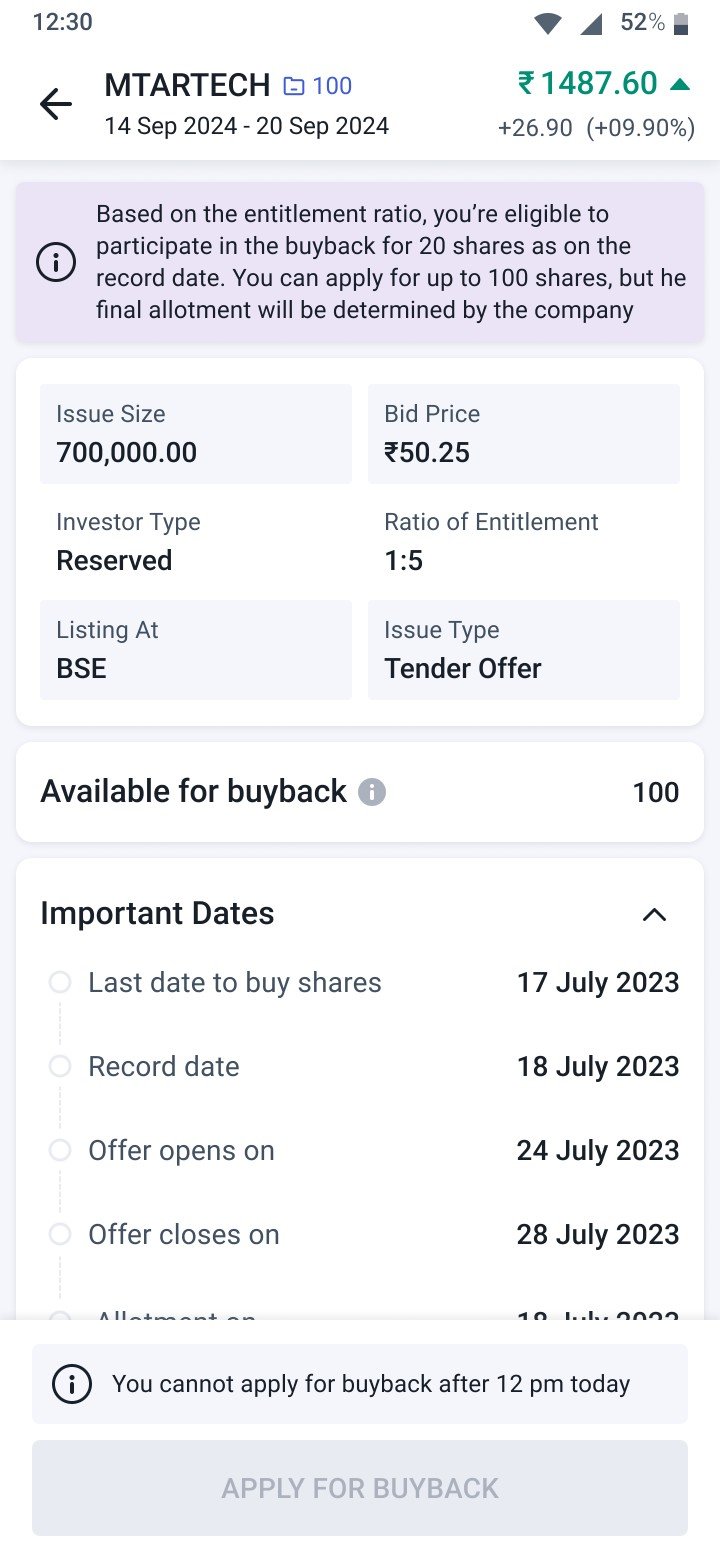
Task: Tap the Bid Price ₹50.25 tile
Action: (x=524, y=434)
